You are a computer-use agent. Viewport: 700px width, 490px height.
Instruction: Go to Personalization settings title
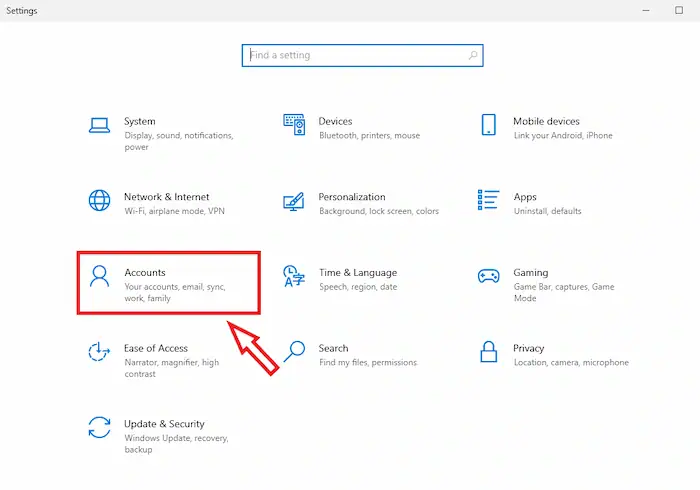point(352,197)
